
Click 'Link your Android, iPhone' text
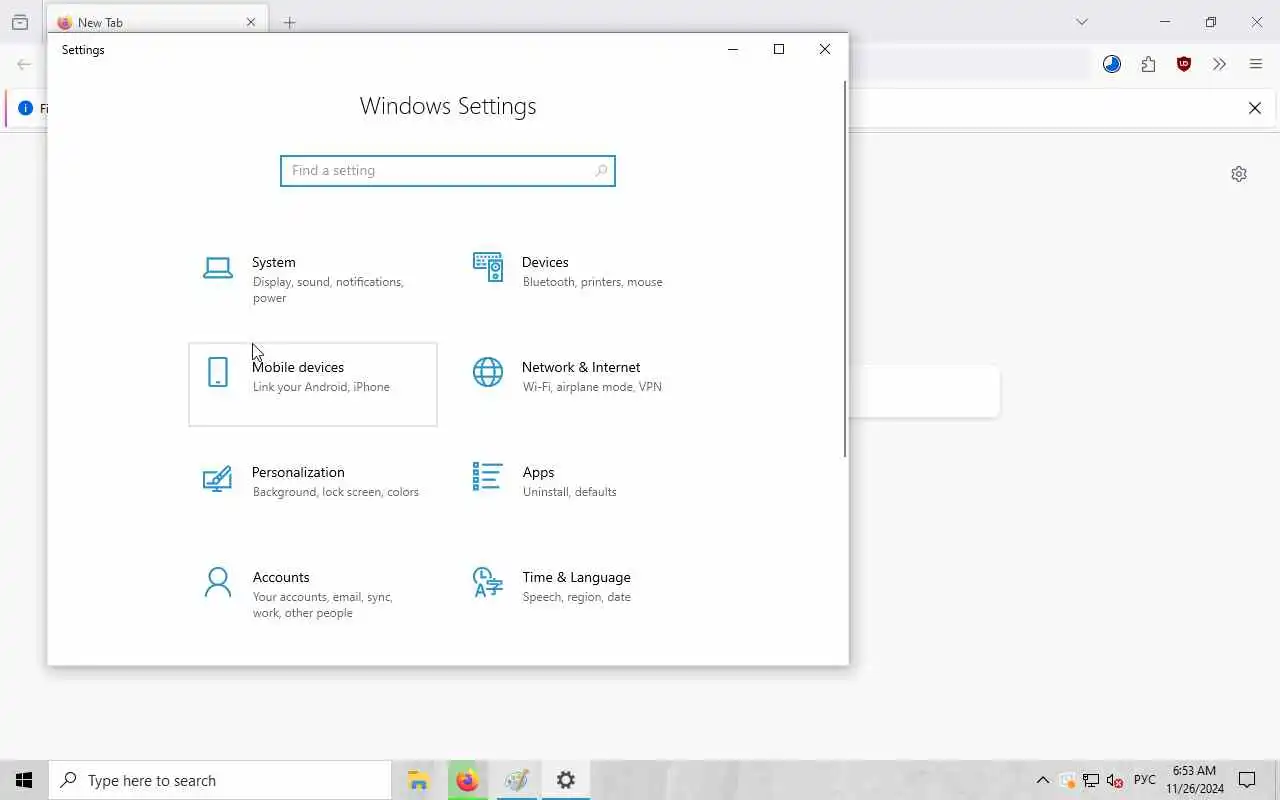321,387
